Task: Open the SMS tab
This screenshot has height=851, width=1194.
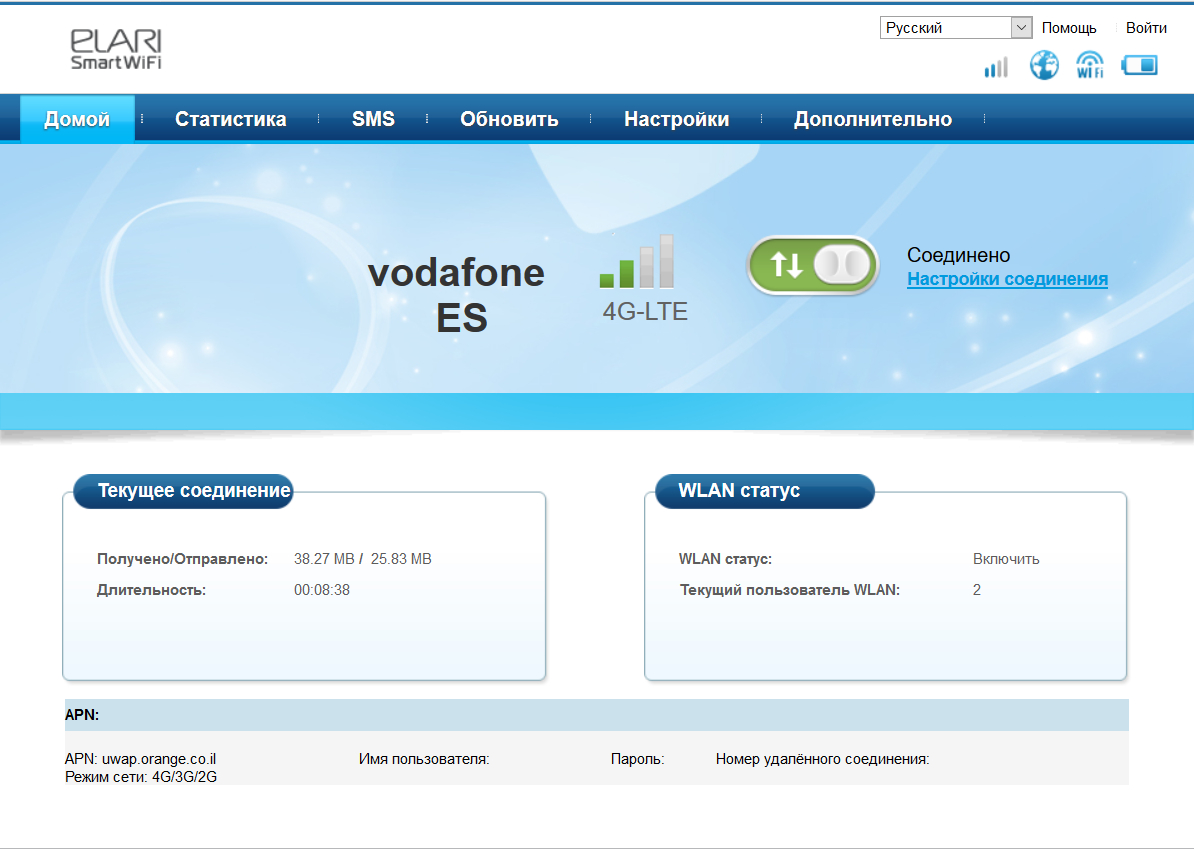Action: pos(373,119)
